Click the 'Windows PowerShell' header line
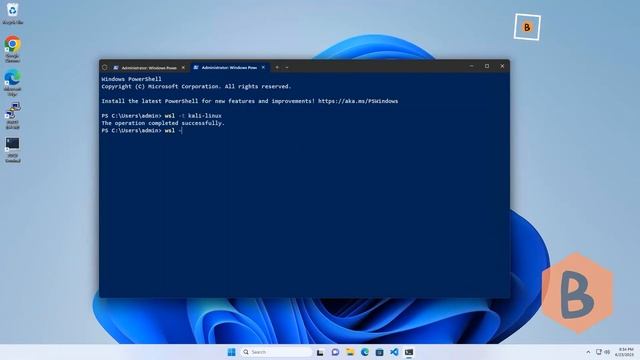The height and width of the screenshot is (360, 640). 131,79
